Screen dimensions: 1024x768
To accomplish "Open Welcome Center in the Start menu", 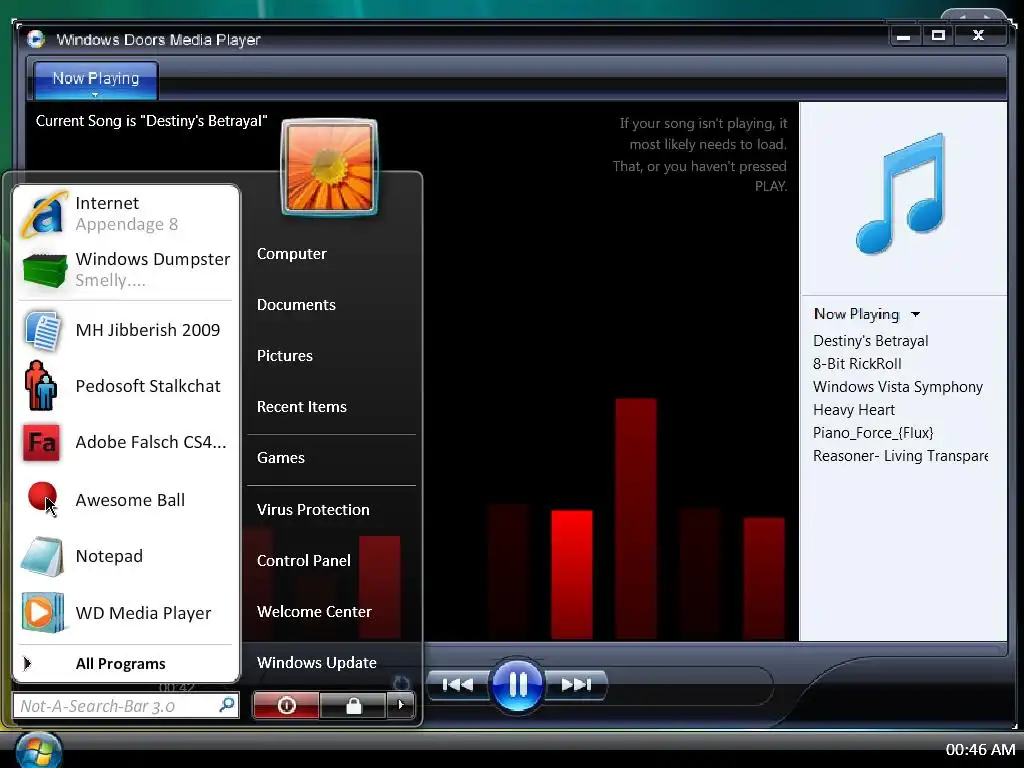I will point(314,612).
